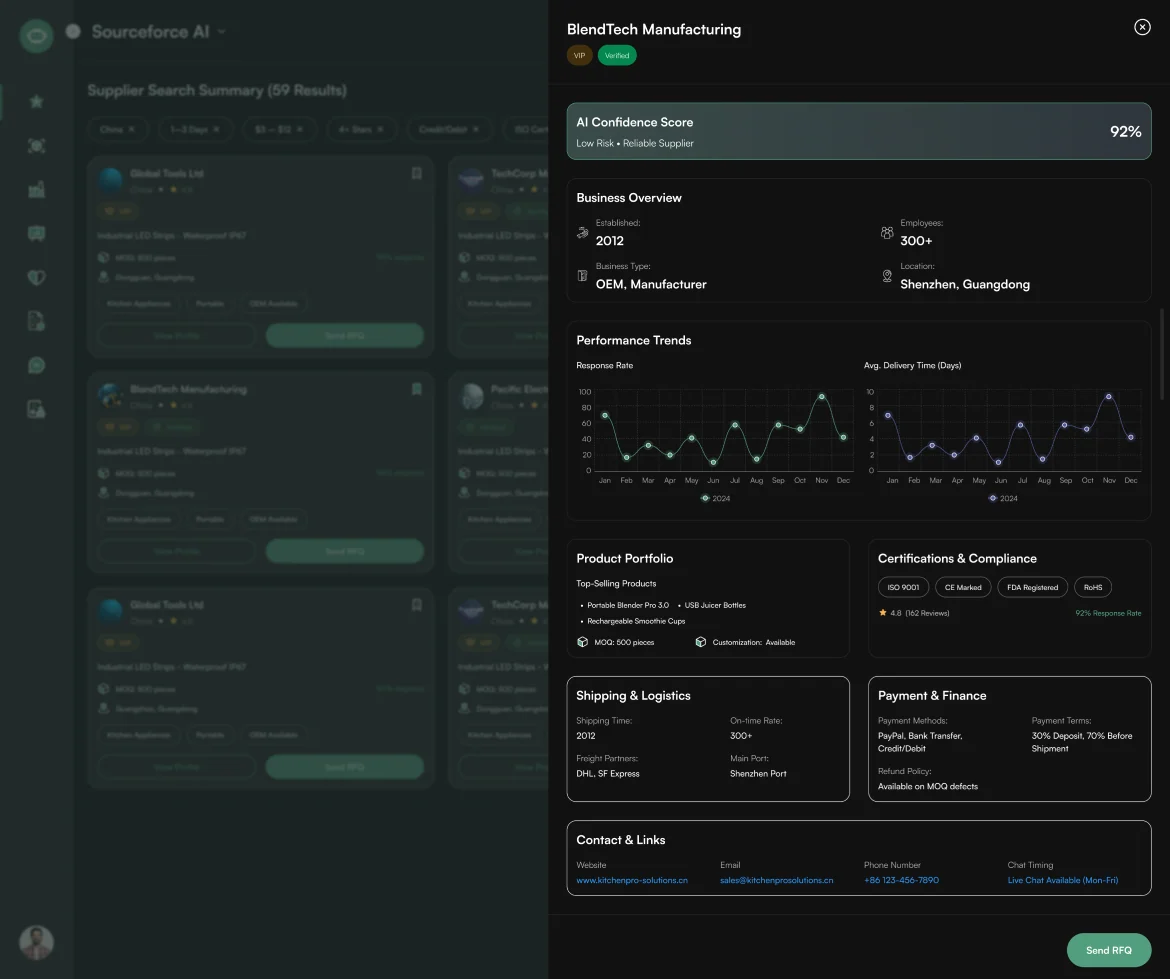Image resolution: width=1170 pixels, height=979 pixels.
Task: Open the star favorites icon in sidebar
Action: pos(36,101)
